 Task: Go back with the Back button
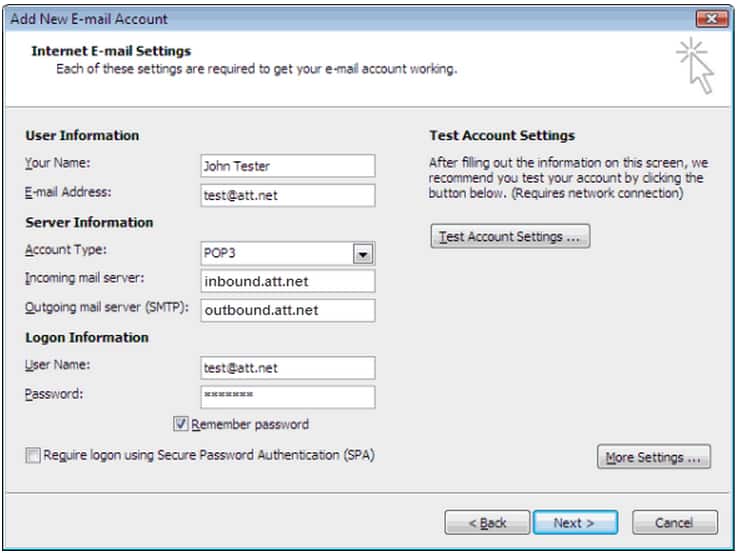[x=487, y=523]
